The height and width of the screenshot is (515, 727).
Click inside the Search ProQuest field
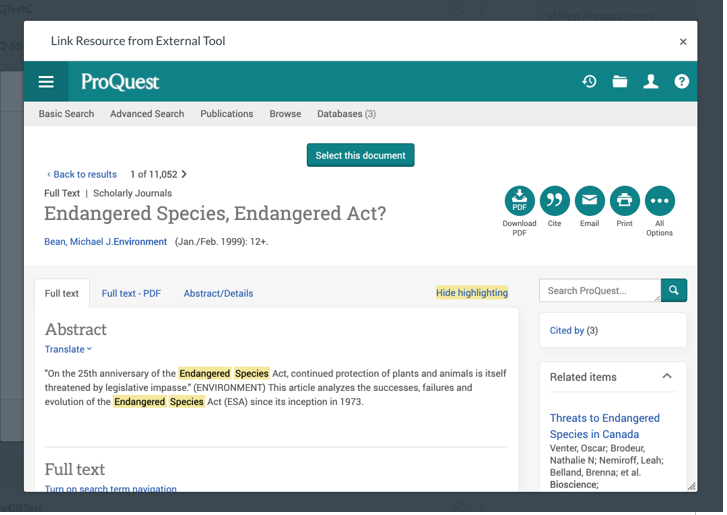(x=599, y=291)
